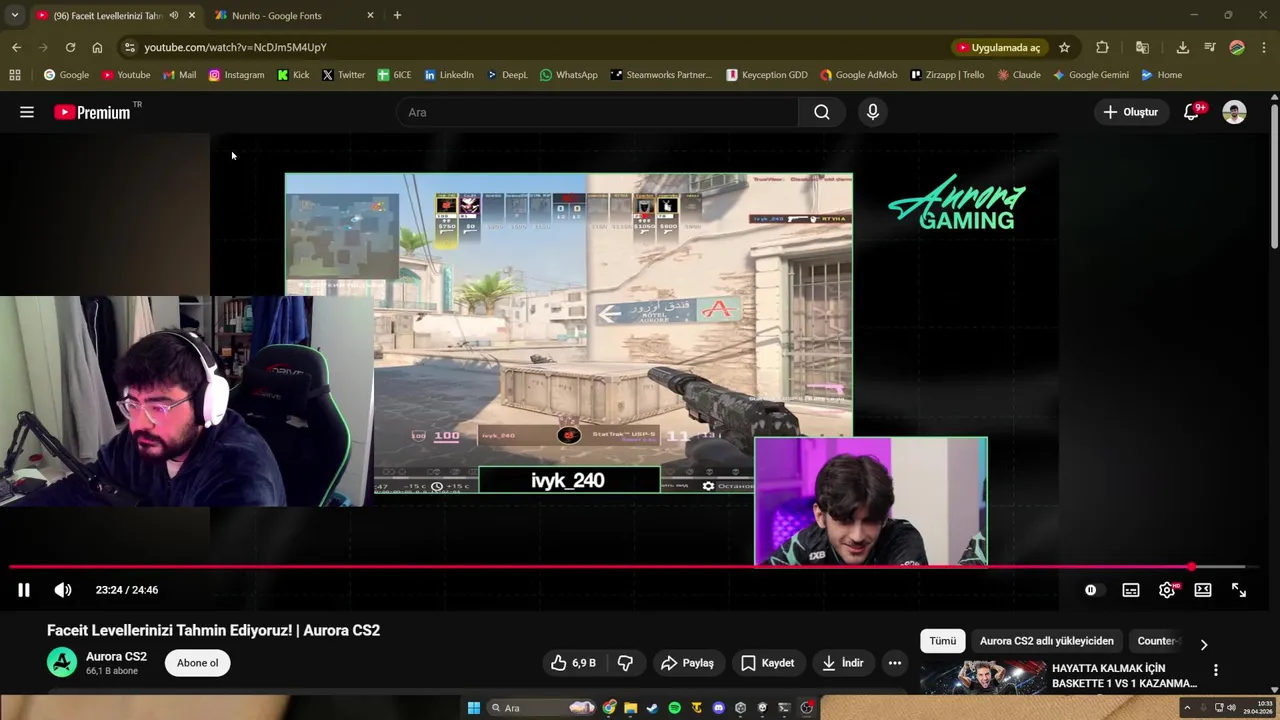Viewport: 1280px width, 720px height.
Task: Click the YouTube search magnifier button
Action: coord(822,112)
